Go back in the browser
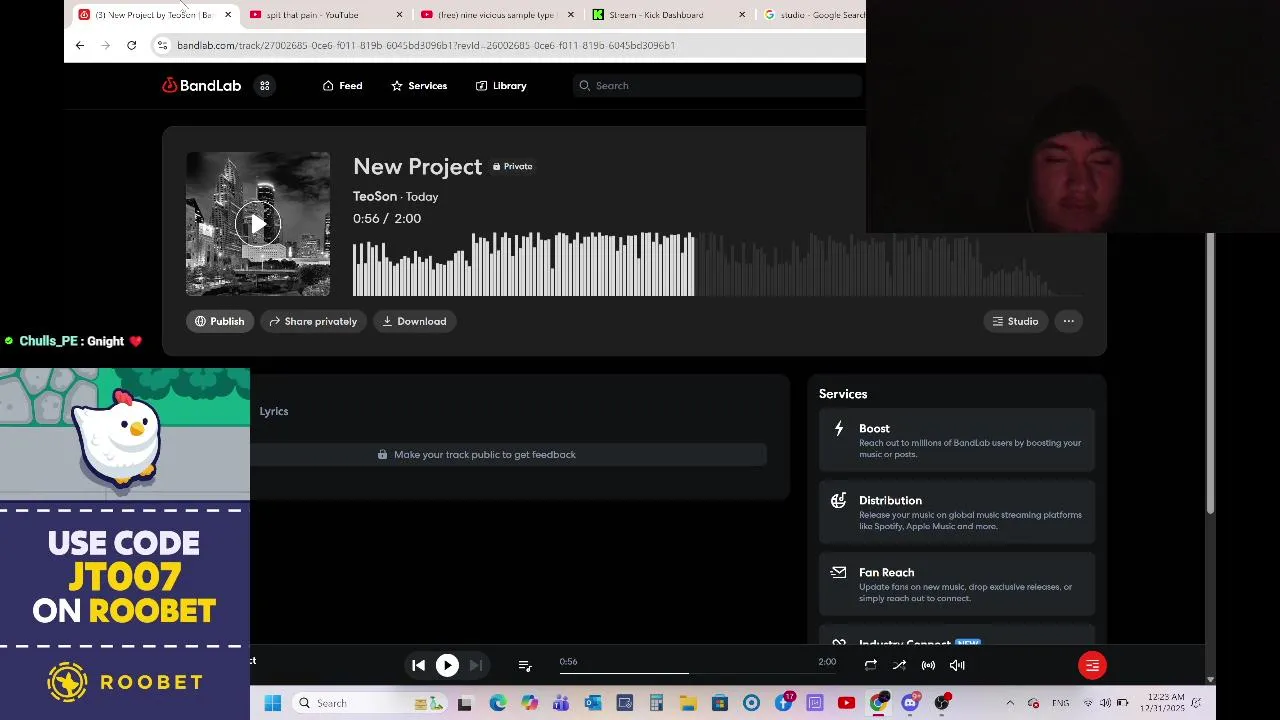The width and height of the screenshot is (1280, 720). click(x=80, y=45)
